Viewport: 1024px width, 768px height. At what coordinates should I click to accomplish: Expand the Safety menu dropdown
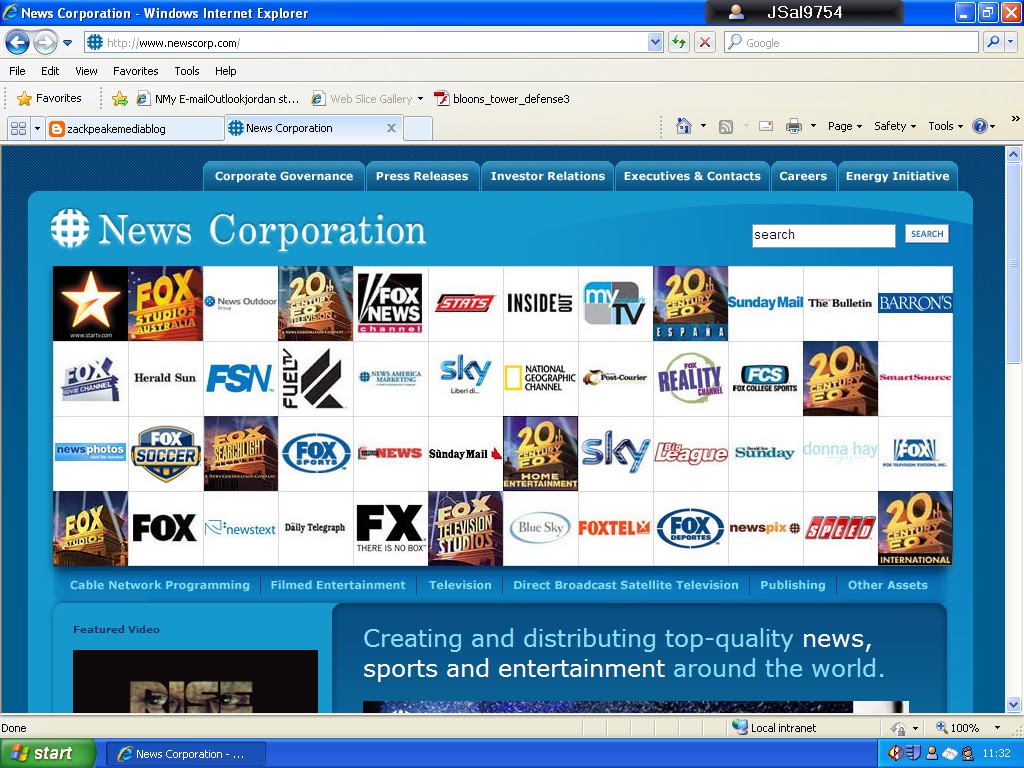coord(895,126)
